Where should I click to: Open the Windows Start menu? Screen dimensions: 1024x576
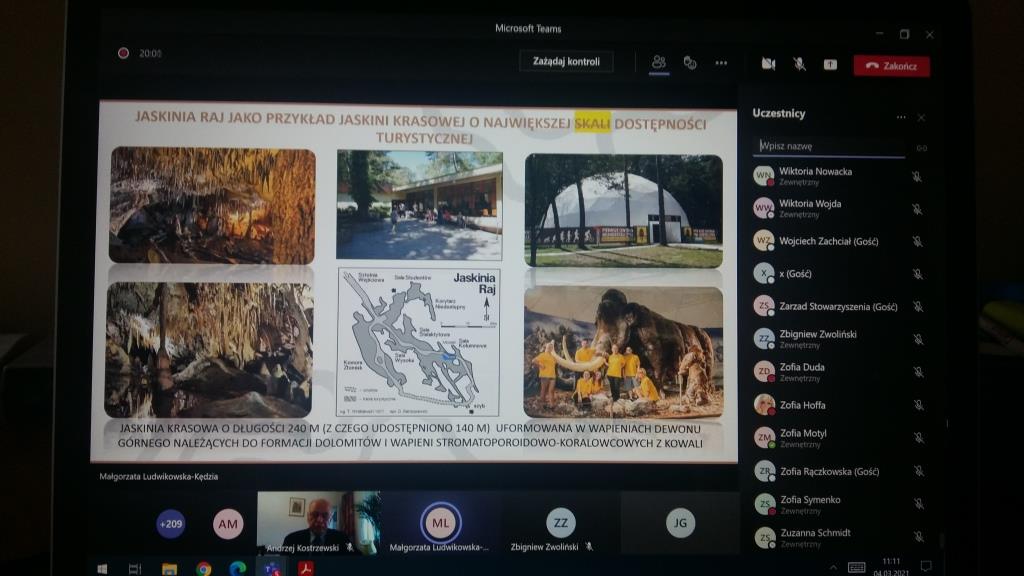coord(102,568)
